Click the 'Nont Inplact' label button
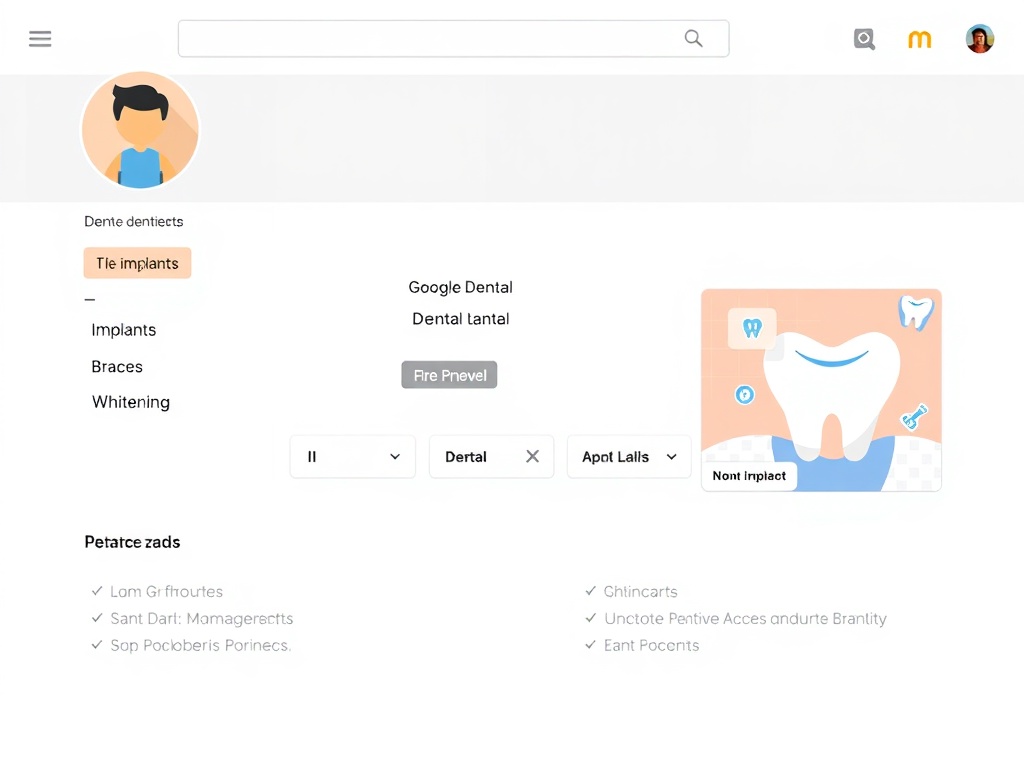 [x=749, y=475]
